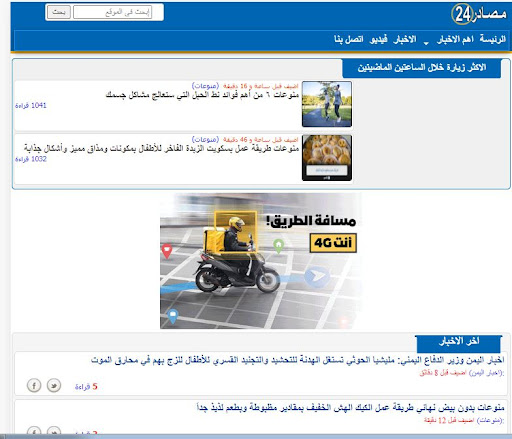Open the eggless cake recipe article headline
Image resolution: width=512 pixels, height=439 pixels.
pos(350,407)
